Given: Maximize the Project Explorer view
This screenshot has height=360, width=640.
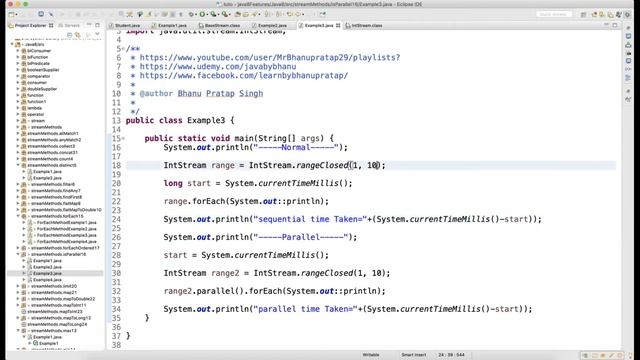Looking at the screenshot, I should [x=97, y=25].
